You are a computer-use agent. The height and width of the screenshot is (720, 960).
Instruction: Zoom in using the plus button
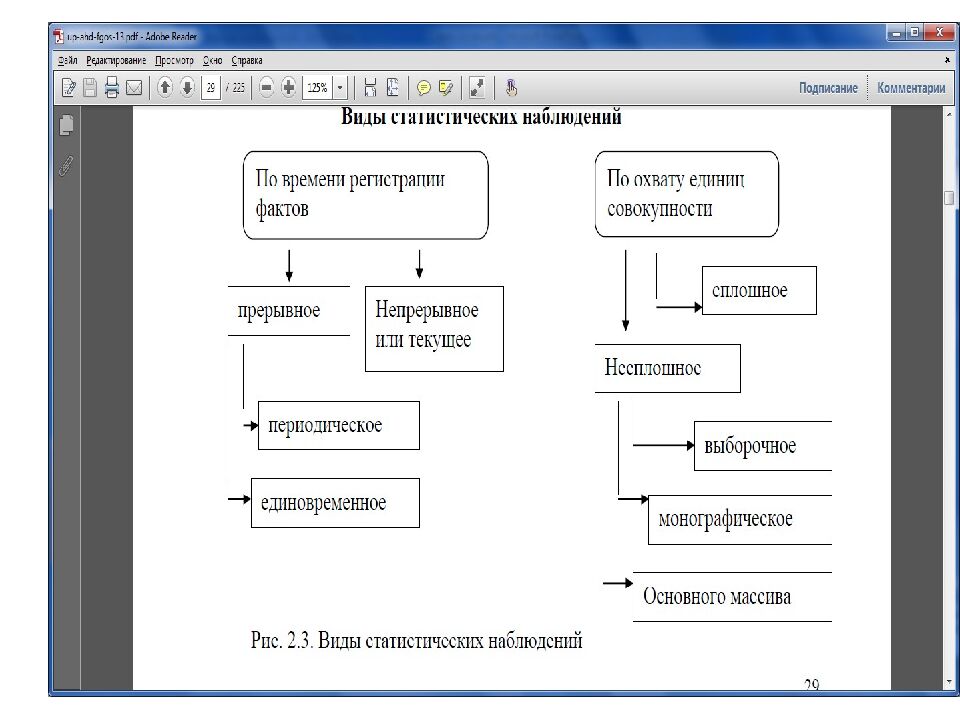coord(288,87)
